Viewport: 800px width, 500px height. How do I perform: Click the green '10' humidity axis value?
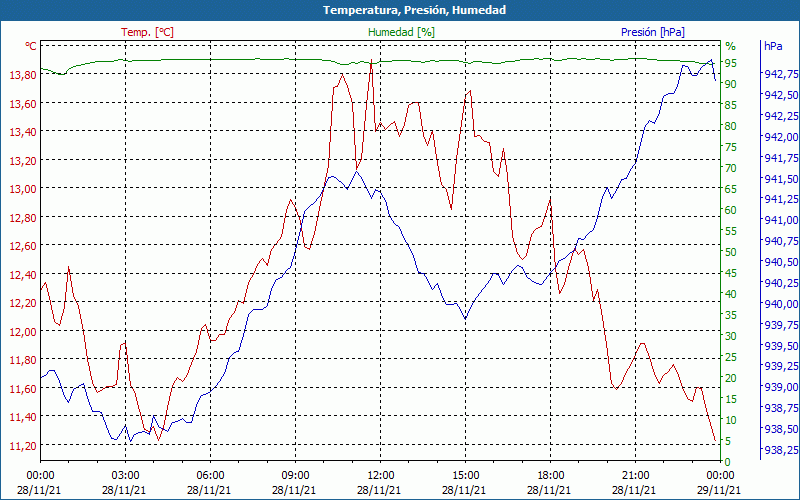click(x=731, y=420)
